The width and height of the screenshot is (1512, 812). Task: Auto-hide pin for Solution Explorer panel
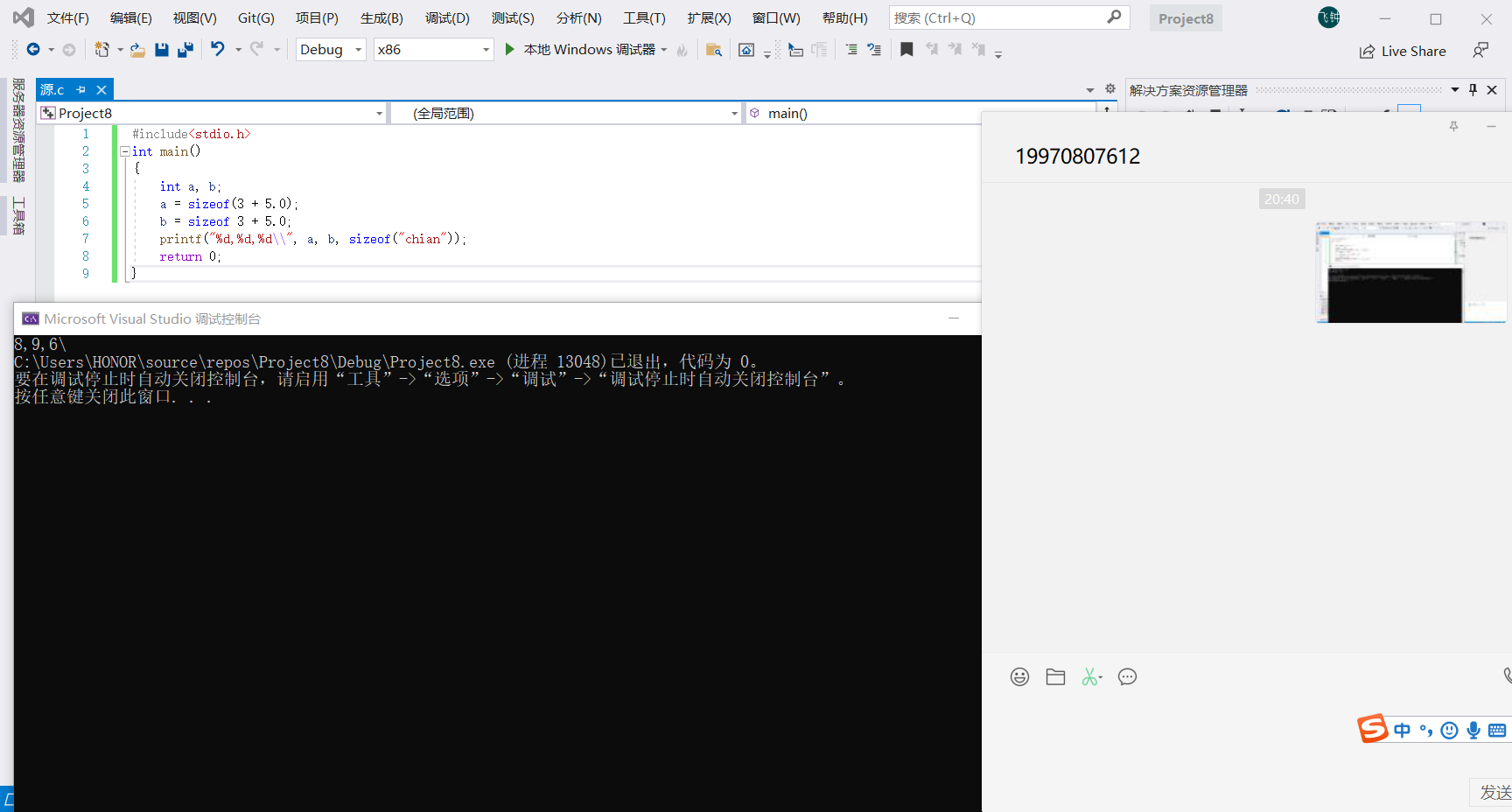coord(1473,90)
